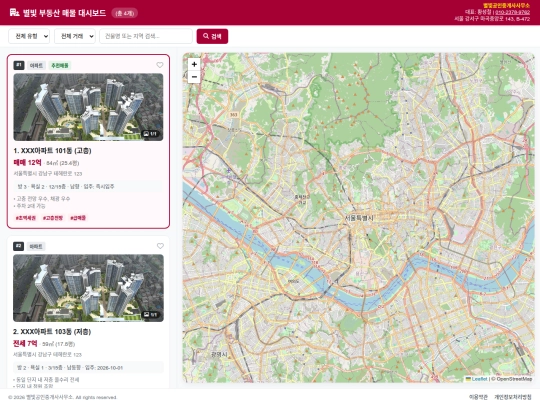Click the #1 number badge
This screenshot has width=540, height=405.
19,65
